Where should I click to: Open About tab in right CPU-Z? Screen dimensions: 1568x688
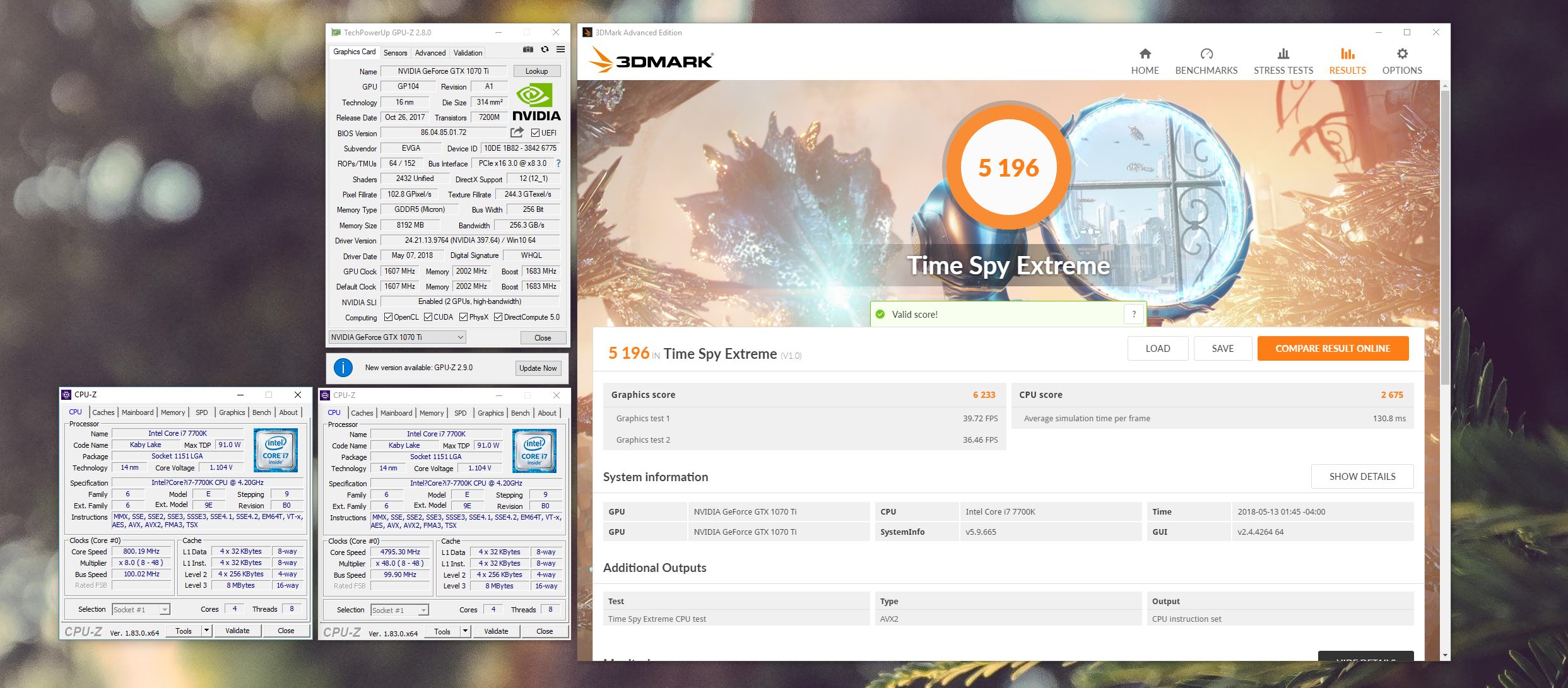(x=547, y=413)
